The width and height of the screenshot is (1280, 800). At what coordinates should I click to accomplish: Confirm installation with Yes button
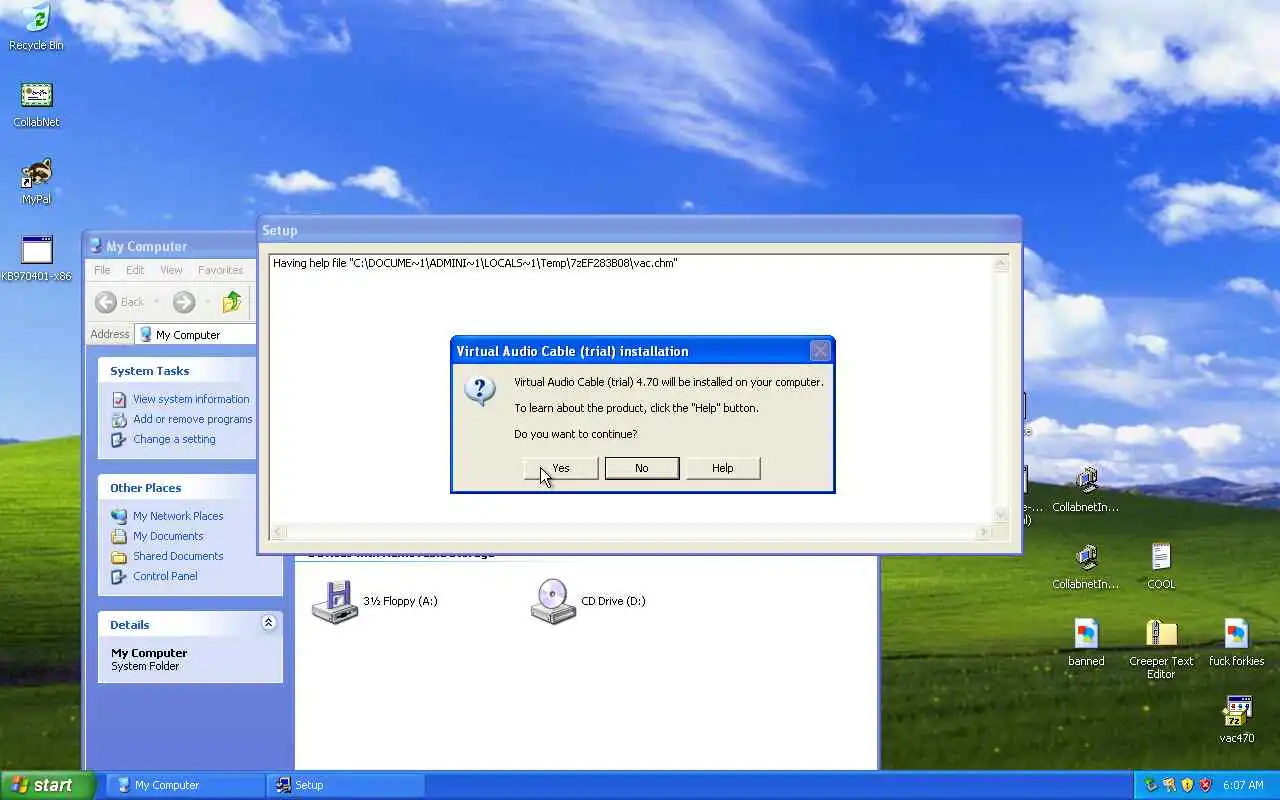561,468
